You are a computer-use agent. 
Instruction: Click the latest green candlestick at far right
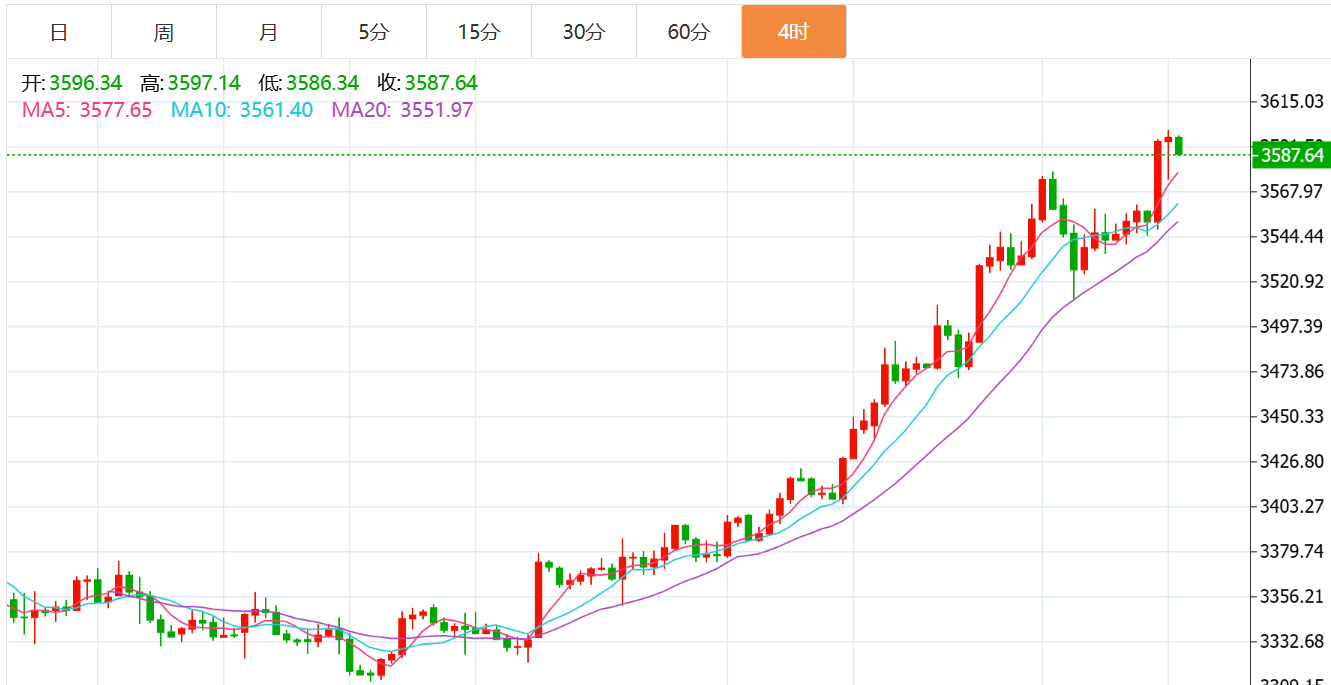[1180, 146]
